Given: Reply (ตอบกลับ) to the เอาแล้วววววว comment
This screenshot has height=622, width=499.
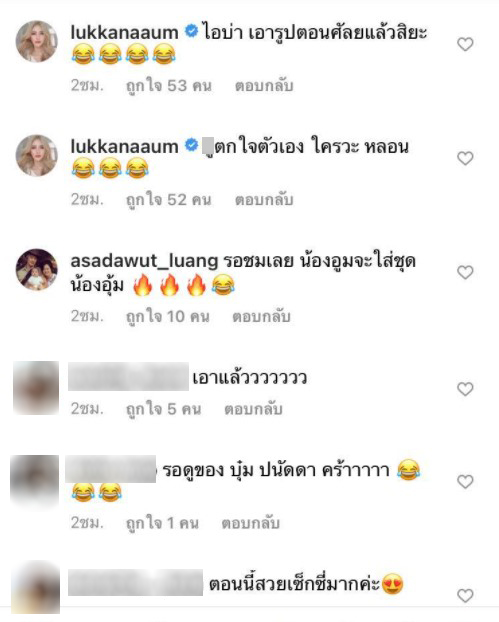Looking at the screenshot, I should click(253, 409).
